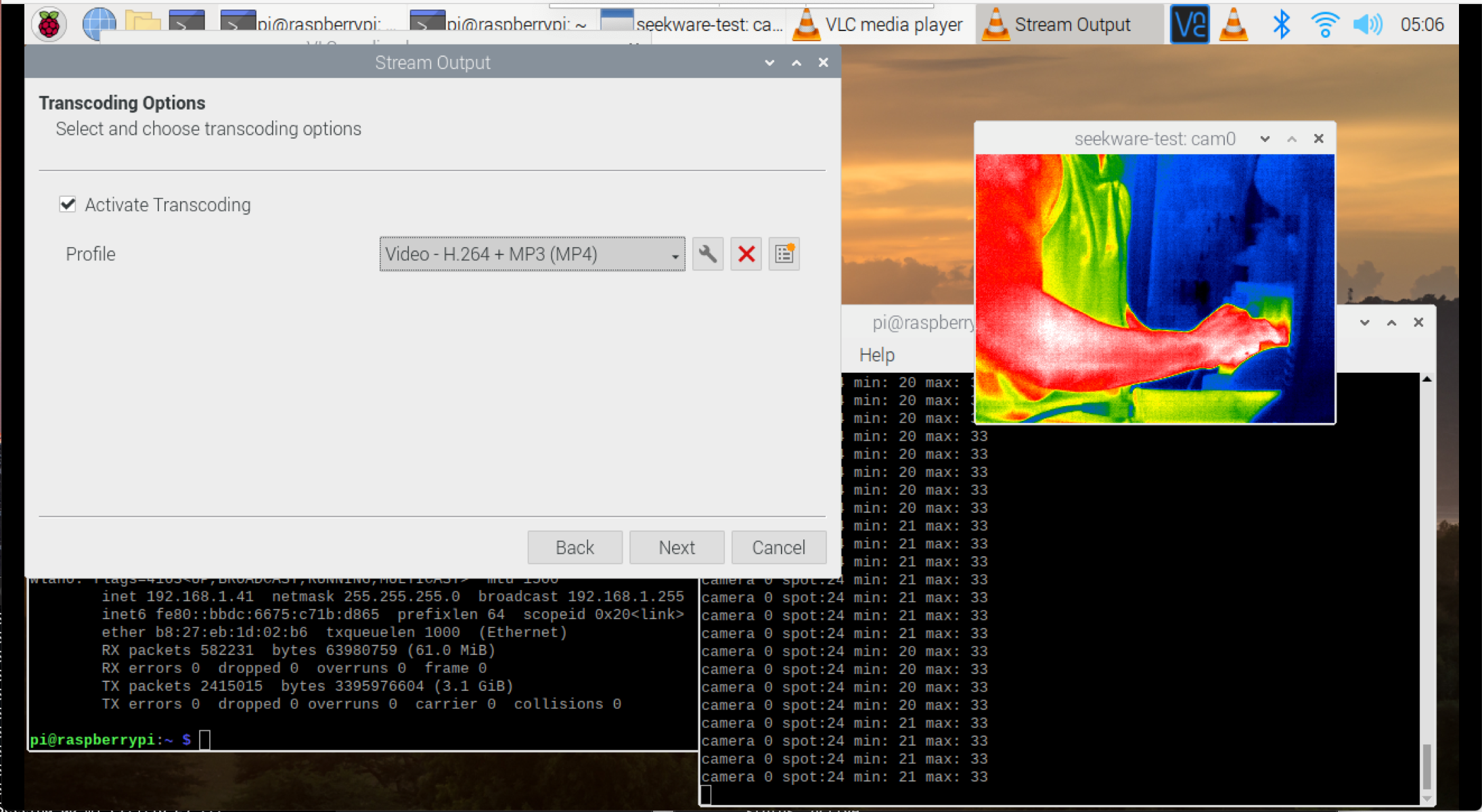Edit selected profile with the wrench icon
The image size is (1482, 812).
coord(708,254)
